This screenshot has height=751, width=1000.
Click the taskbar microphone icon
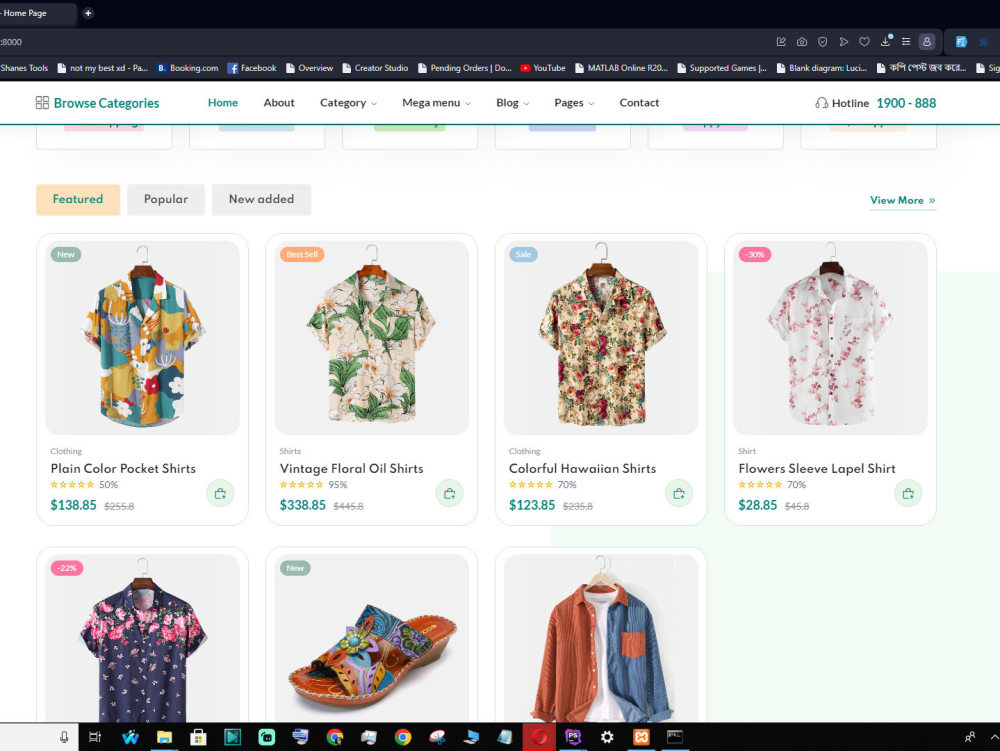[x=64, y=738]
